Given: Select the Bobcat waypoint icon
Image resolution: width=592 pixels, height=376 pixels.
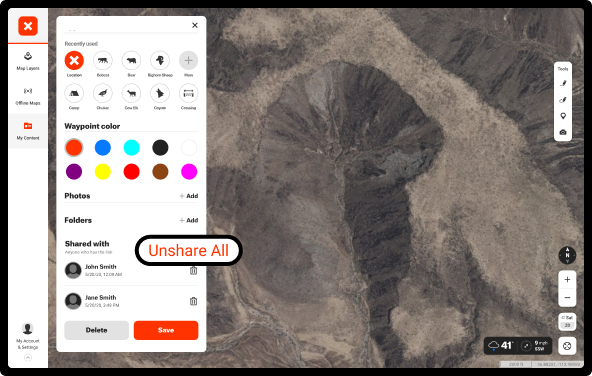Looking at the screenshot, I should (x=103, y=60).
